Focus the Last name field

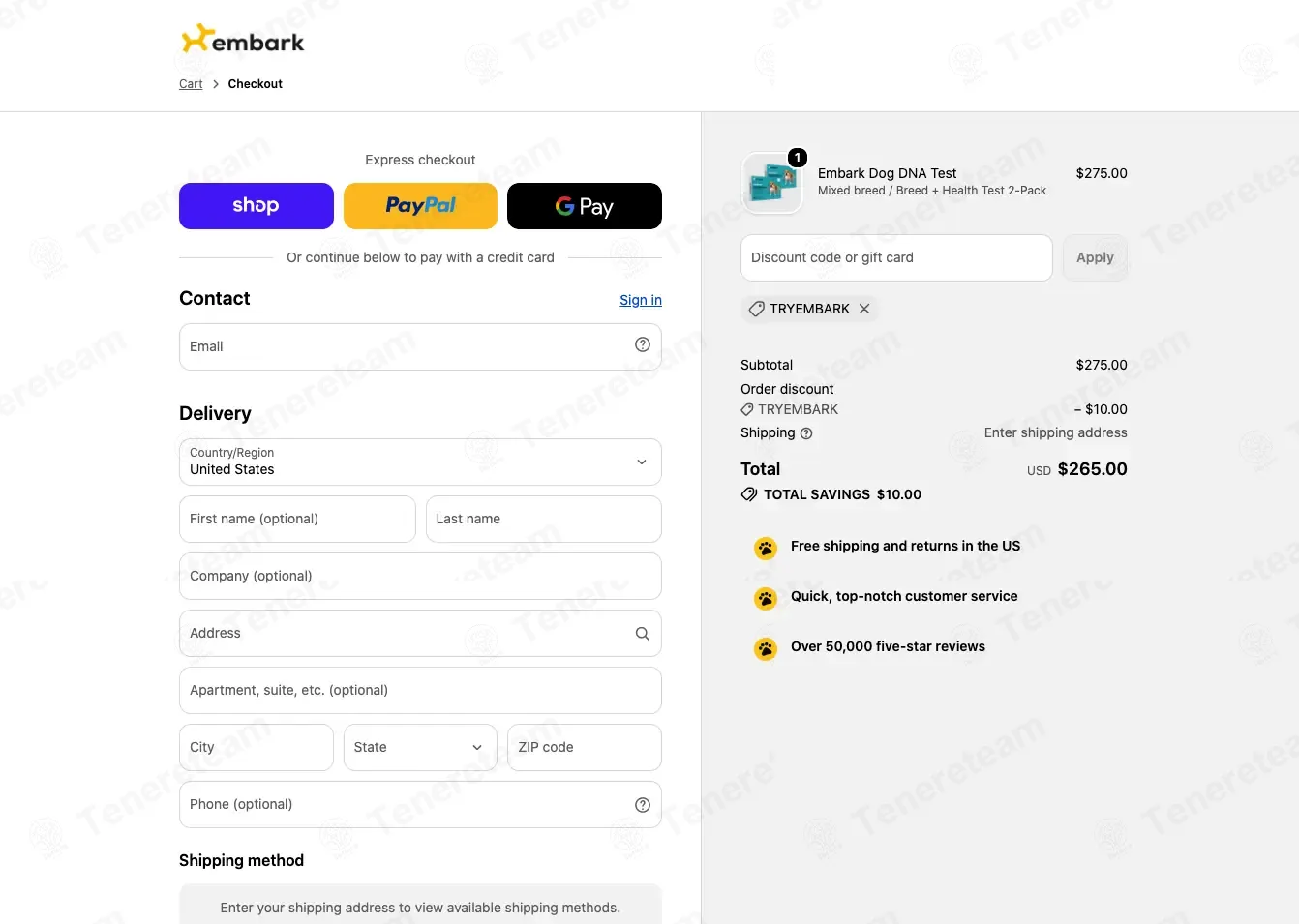click(x=544, y=519)
